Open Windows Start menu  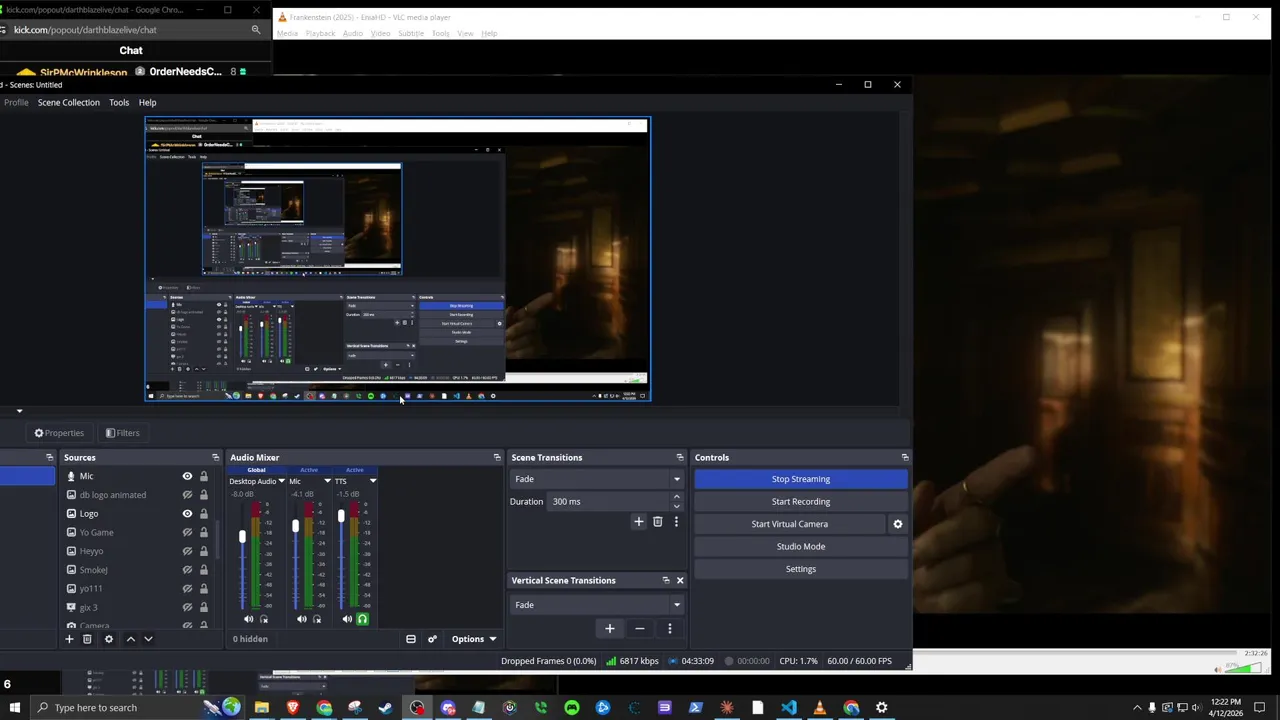[x=14, y=708]
